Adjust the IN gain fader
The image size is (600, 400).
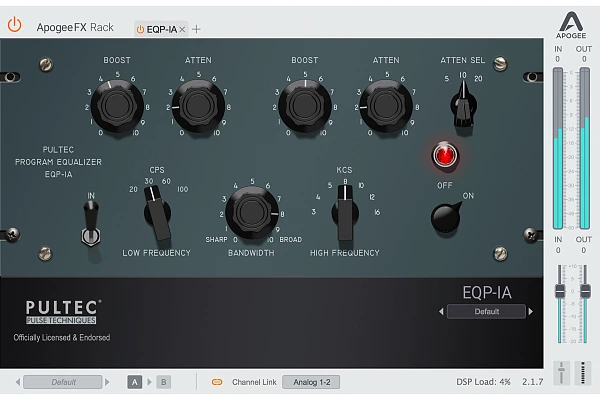coord(560,291)
